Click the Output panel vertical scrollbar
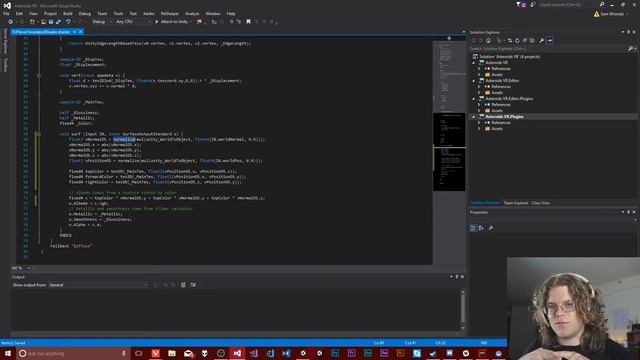Viewport: 640px width, 360px height. pos(462,310)
